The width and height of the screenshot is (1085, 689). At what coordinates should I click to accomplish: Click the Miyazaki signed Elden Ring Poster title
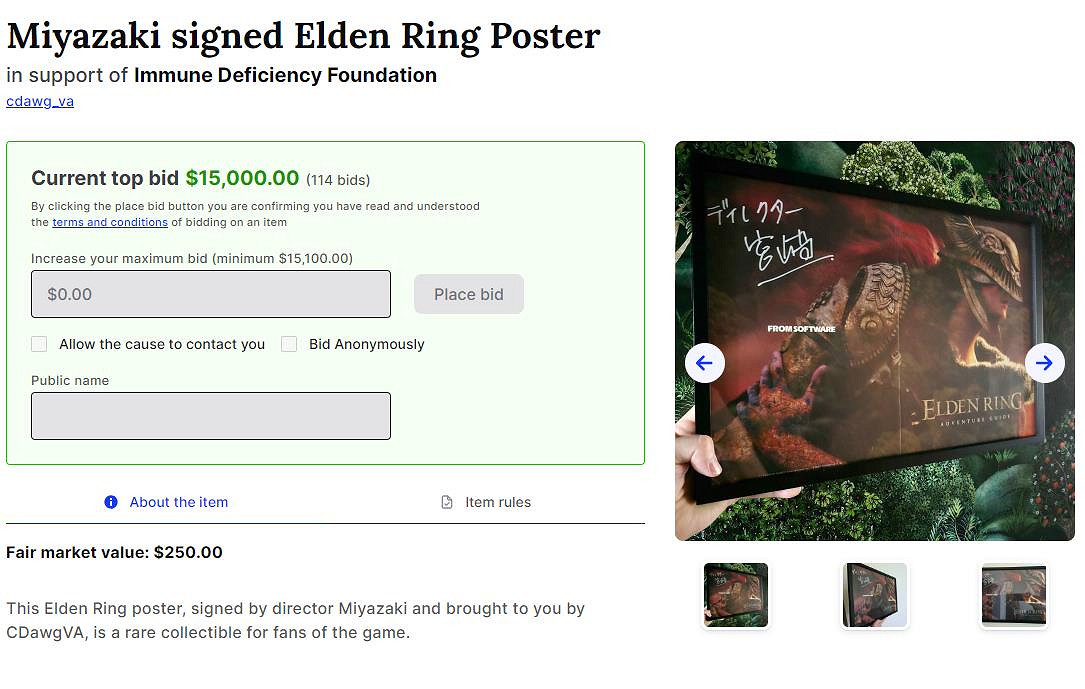[x=303, y=36]
